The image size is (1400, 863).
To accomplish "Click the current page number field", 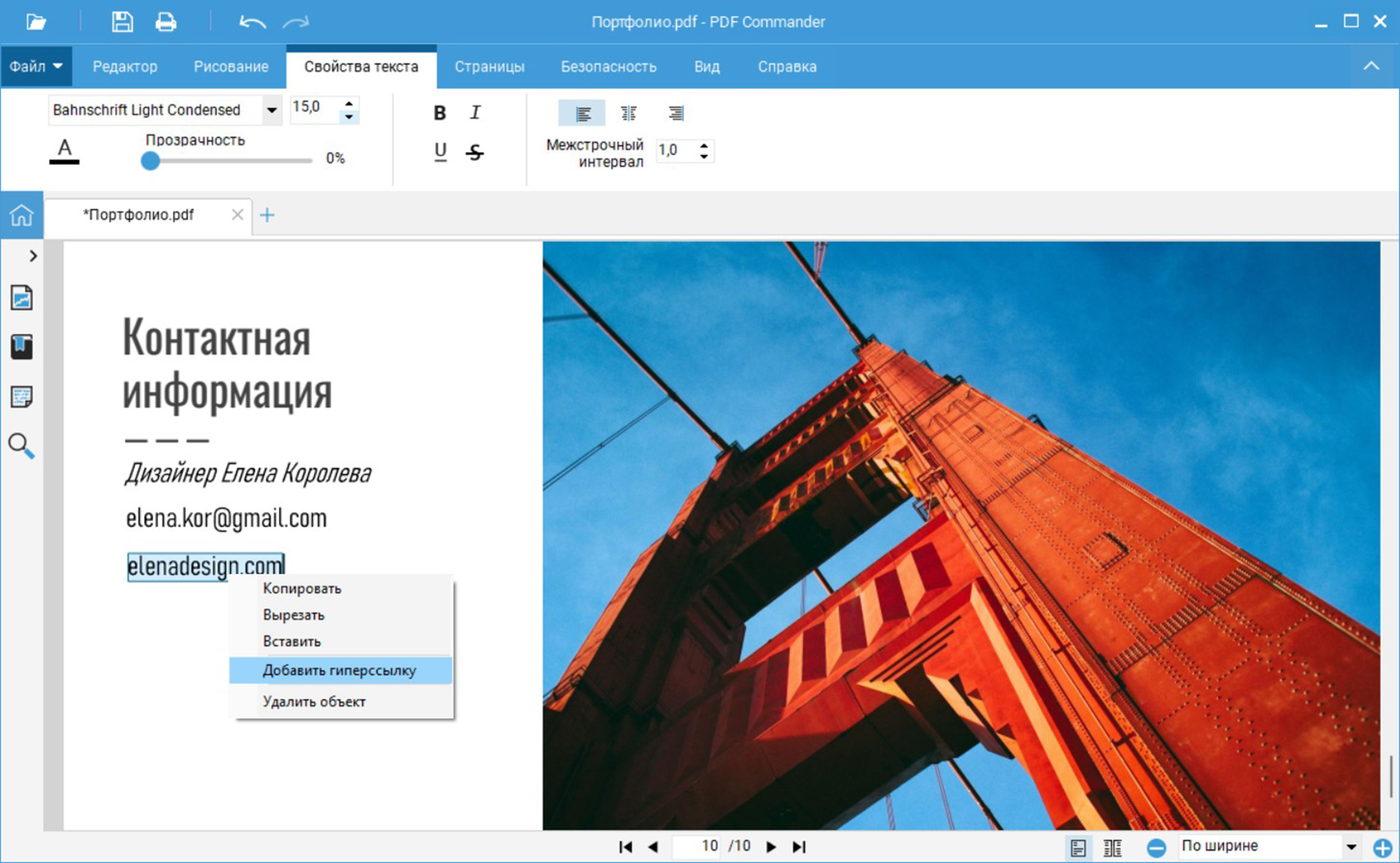I will click(x=698, y=845).
